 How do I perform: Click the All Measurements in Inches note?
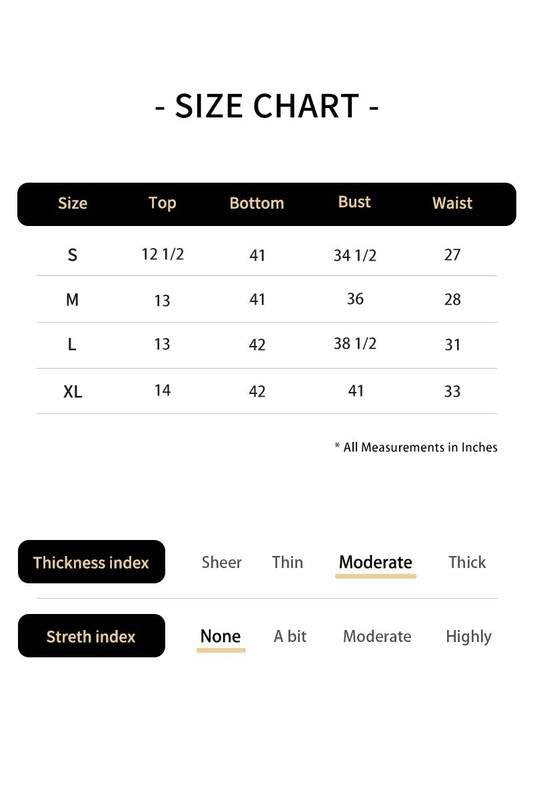(x=416, y=447)
